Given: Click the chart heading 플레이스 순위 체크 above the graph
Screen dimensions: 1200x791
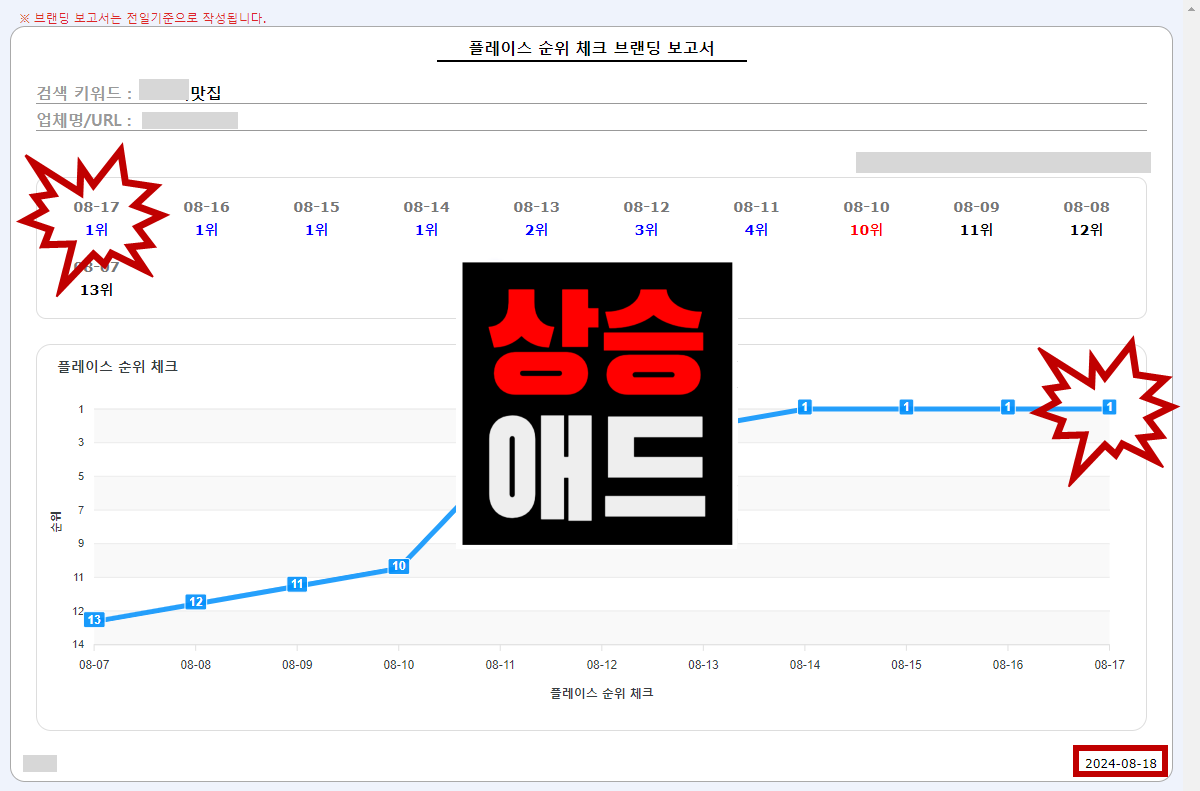Looking at the screenshot, I should point(118,367).
